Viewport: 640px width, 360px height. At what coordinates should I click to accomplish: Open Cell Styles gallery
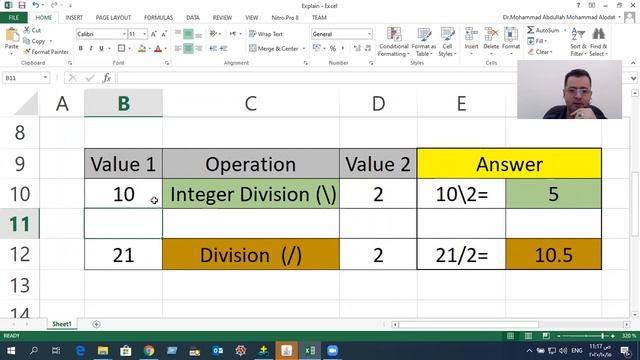point(447,42)
